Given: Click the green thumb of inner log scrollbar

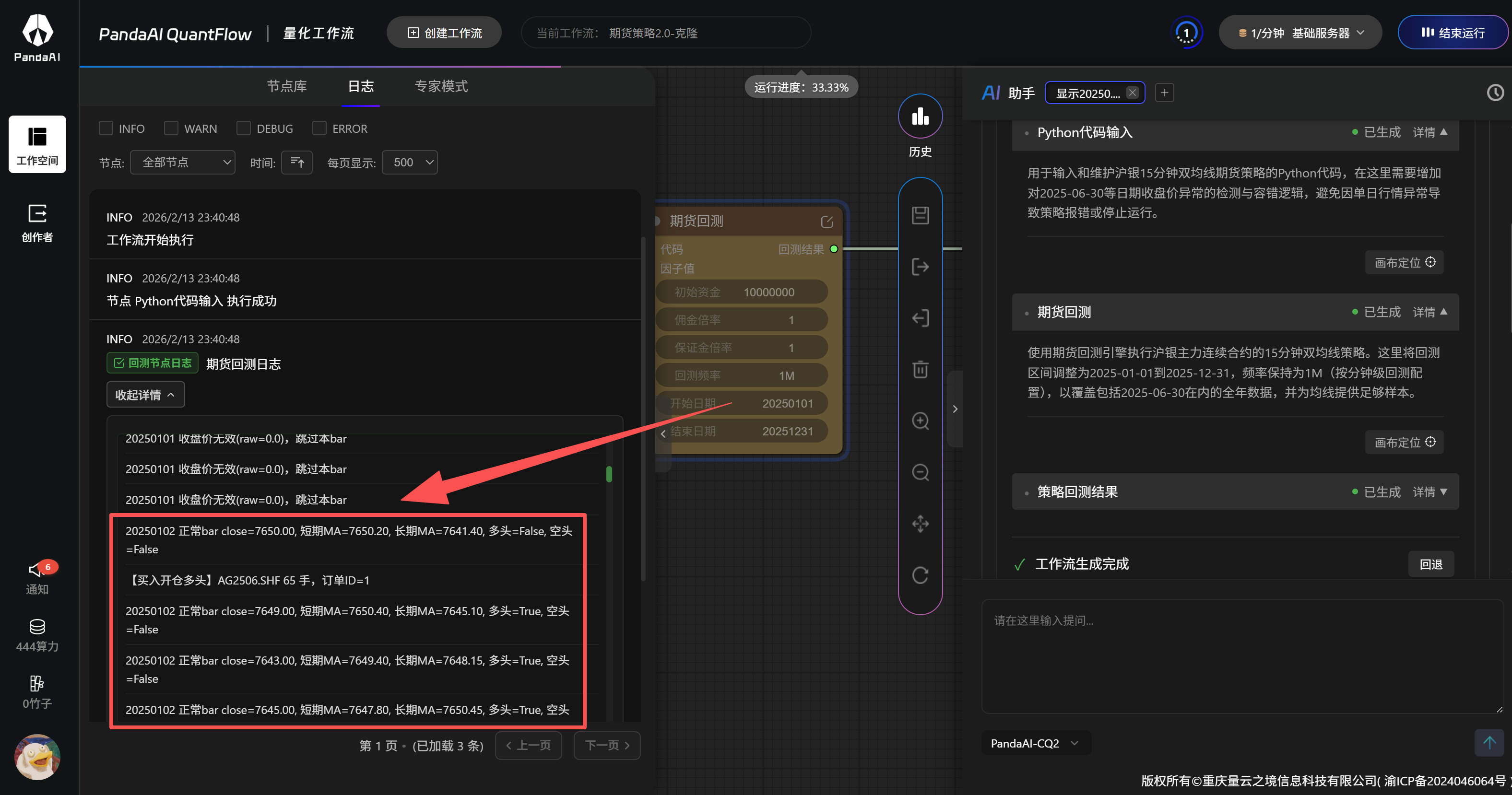Looking at the screenshot, I should [x=609, y=474].
